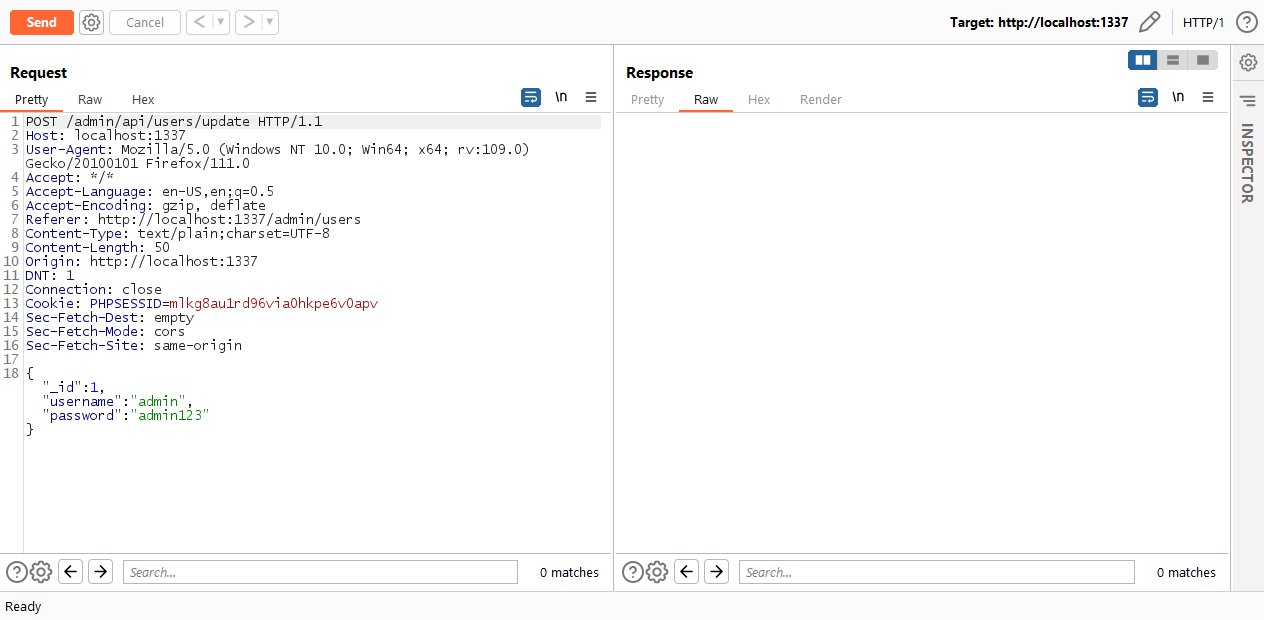Click the Cancel button
1264x620 pixels.
tap(144, 21)
